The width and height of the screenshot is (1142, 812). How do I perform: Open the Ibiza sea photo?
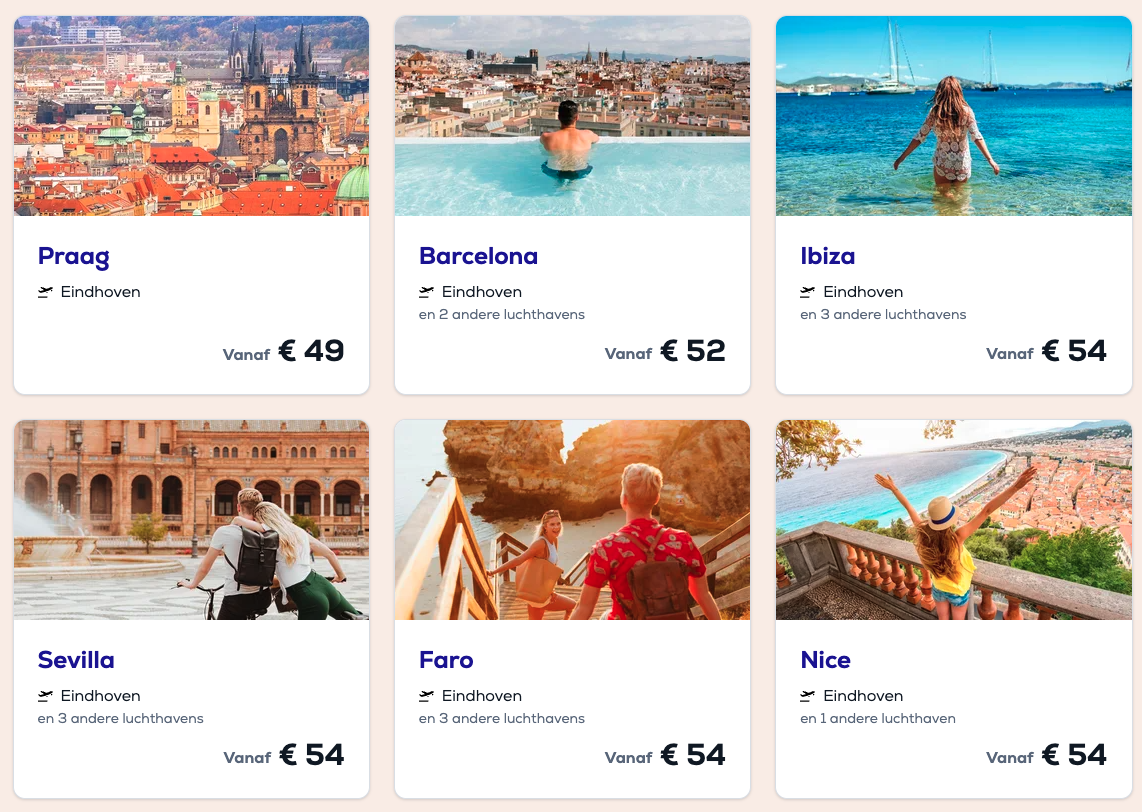click(953, 116)
